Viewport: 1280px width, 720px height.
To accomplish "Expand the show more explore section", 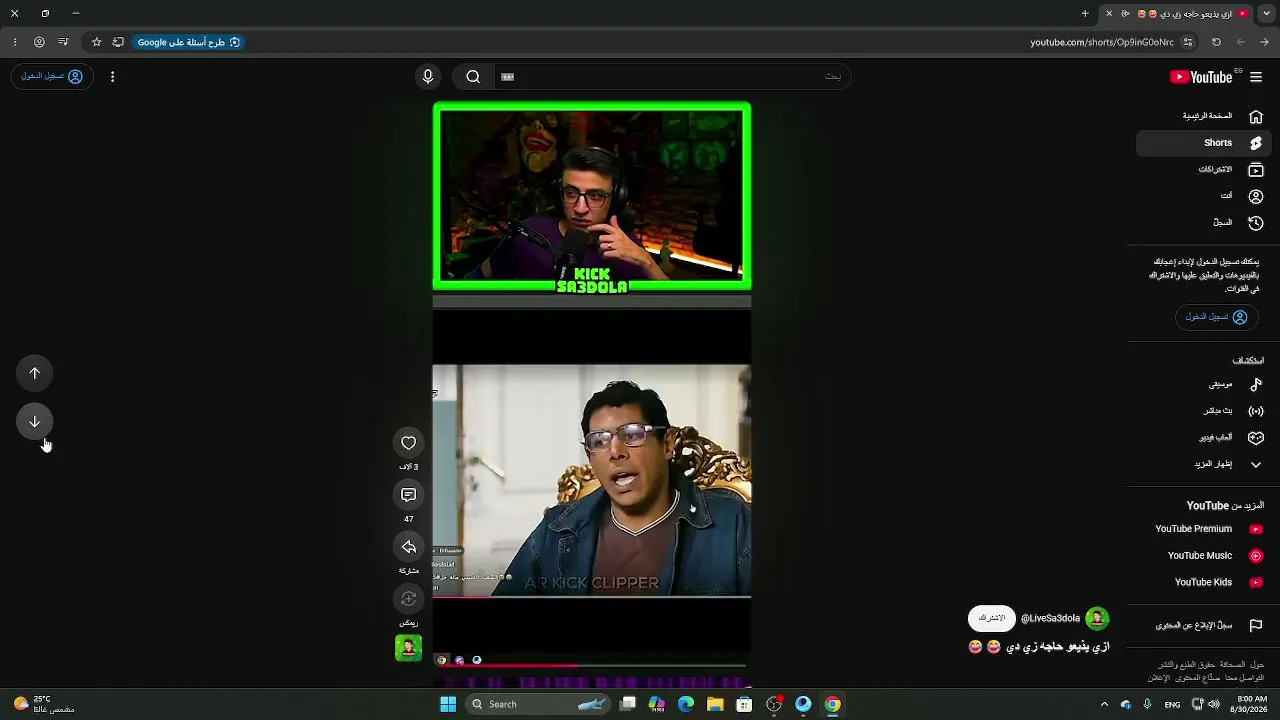I will pos(1204,464).
